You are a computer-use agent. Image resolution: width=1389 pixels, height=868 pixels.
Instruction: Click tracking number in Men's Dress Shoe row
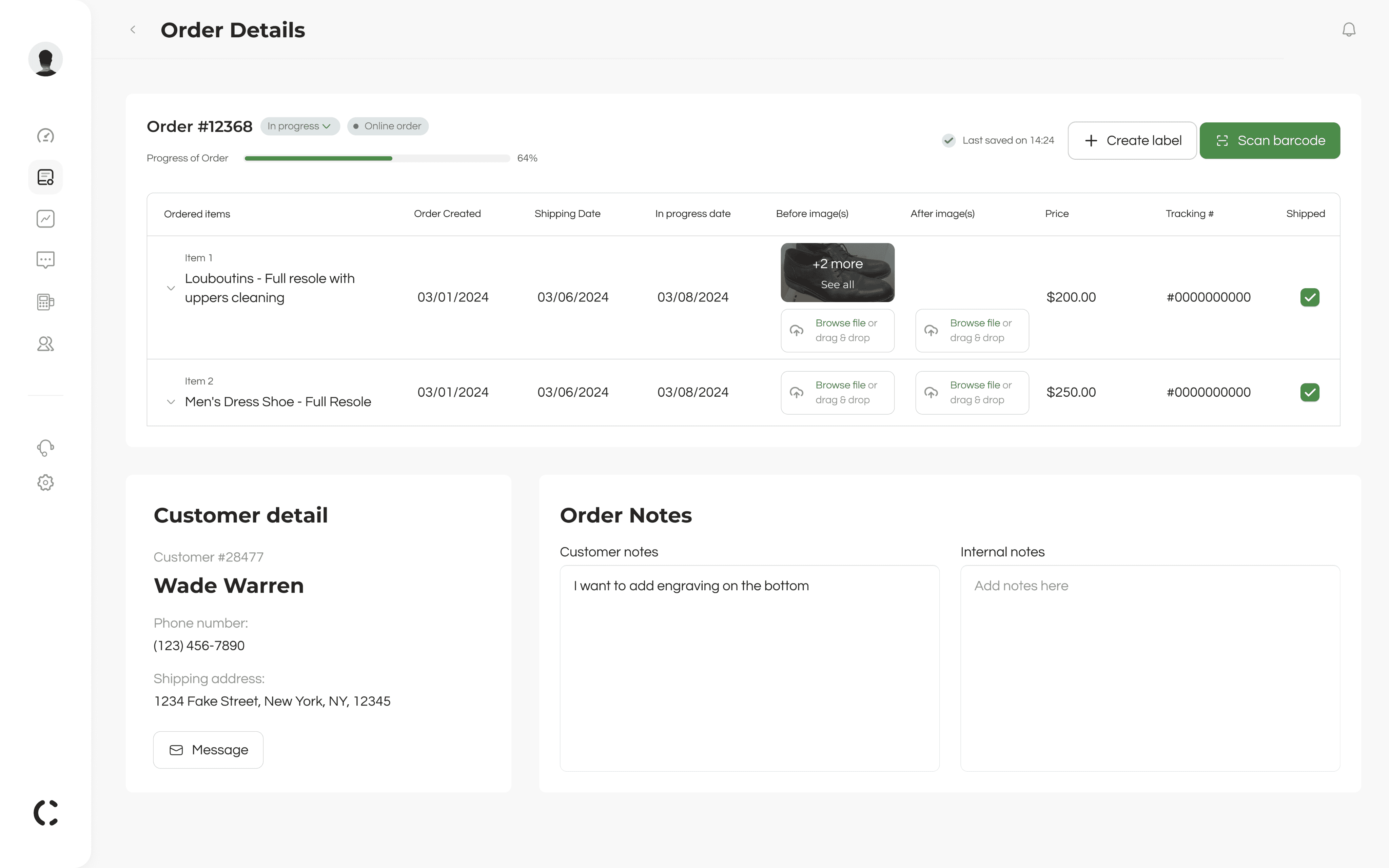click(1208, 393)
